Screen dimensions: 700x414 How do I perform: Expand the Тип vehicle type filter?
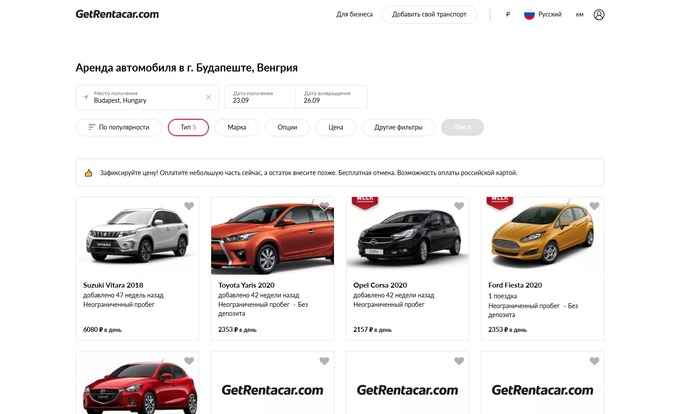coord(188,127)
